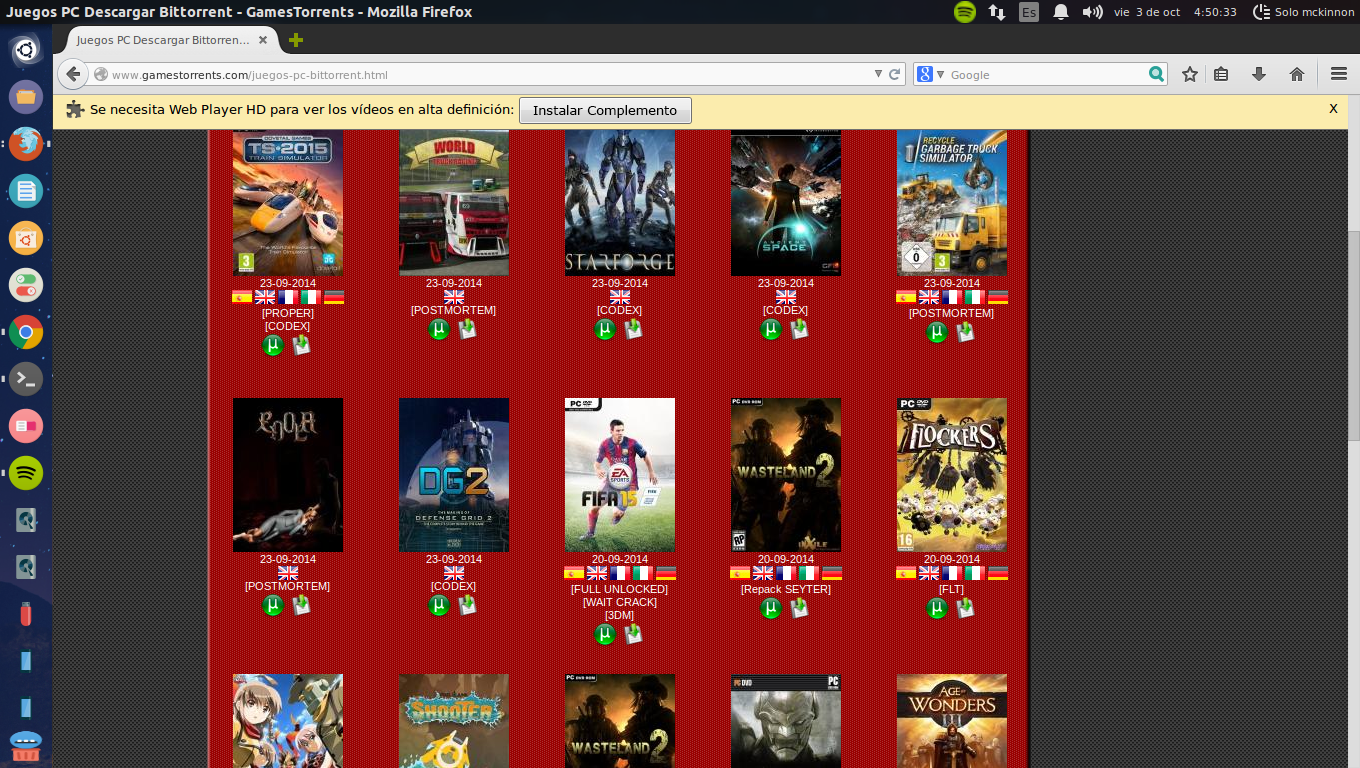The image size is (1360, 768).
Task: Select the Juegos PC Descargar Bittorrent tab
Action: click(x=160, y=42)
